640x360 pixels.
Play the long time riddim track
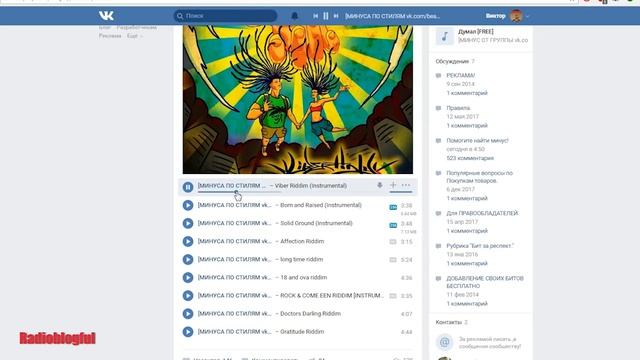pyautogui.click(x=188, y=259)
